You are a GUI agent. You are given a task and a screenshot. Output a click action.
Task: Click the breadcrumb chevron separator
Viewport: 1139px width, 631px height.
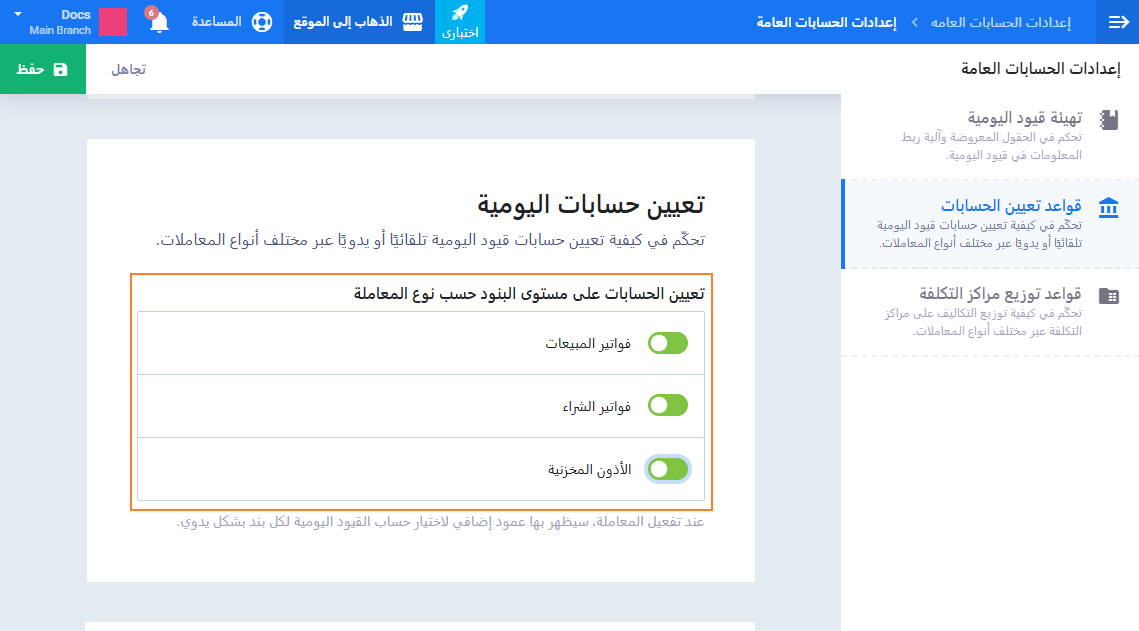coord(914,22)
